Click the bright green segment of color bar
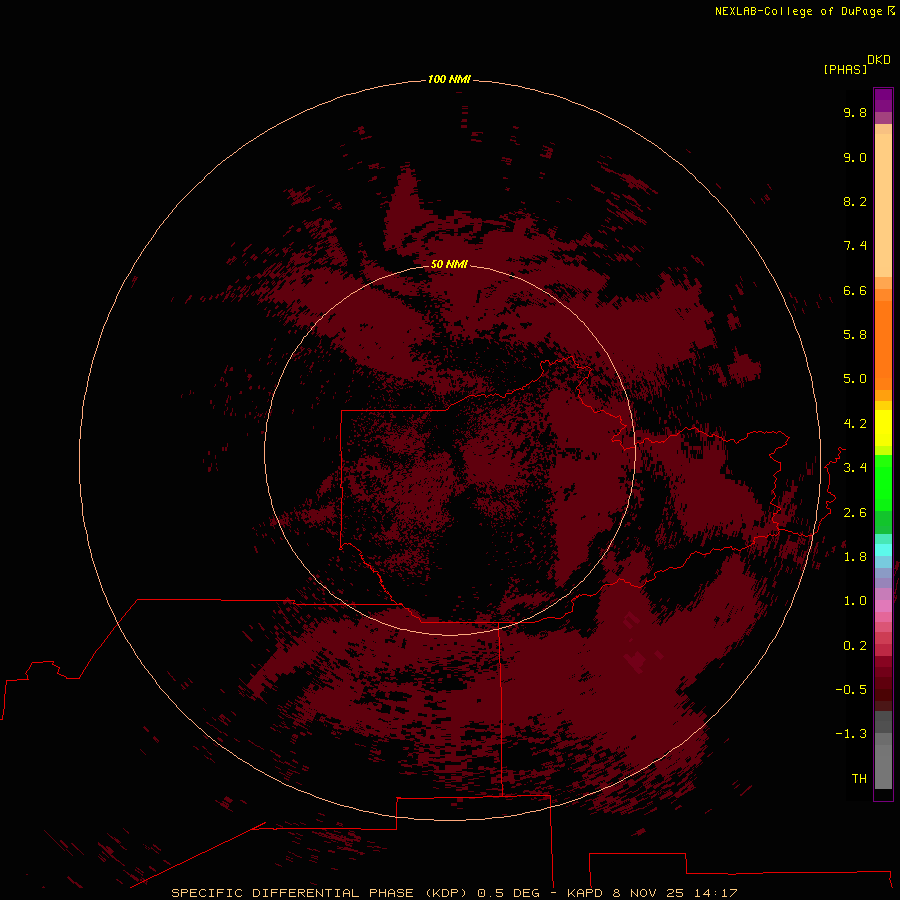900x900 pixels. click(x=883, y=482)
